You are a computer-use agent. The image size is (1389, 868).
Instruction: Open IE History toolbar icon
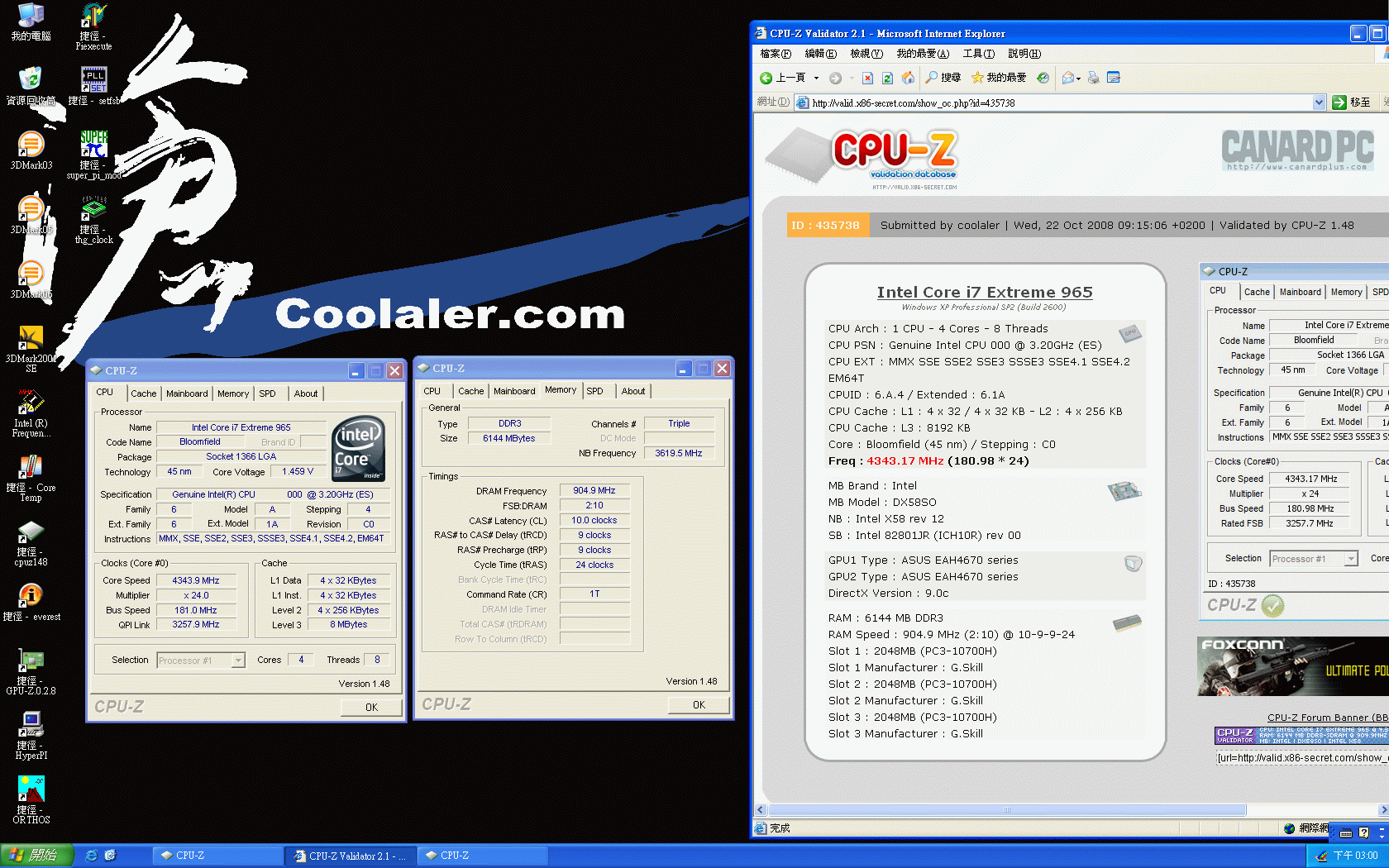[1043, 78]
